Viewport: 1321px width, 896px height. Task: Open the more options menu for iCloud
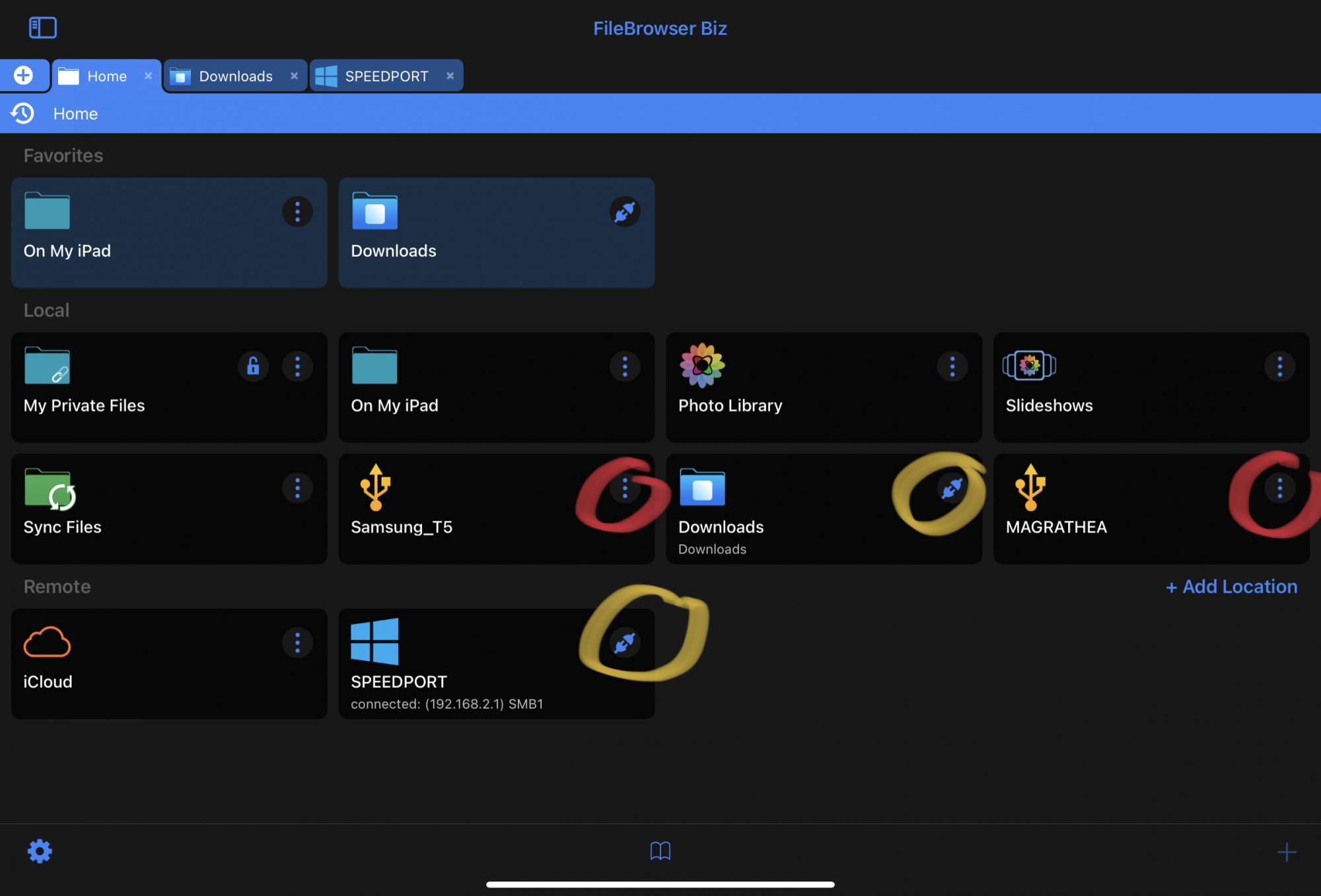click(x=297, y=643)
